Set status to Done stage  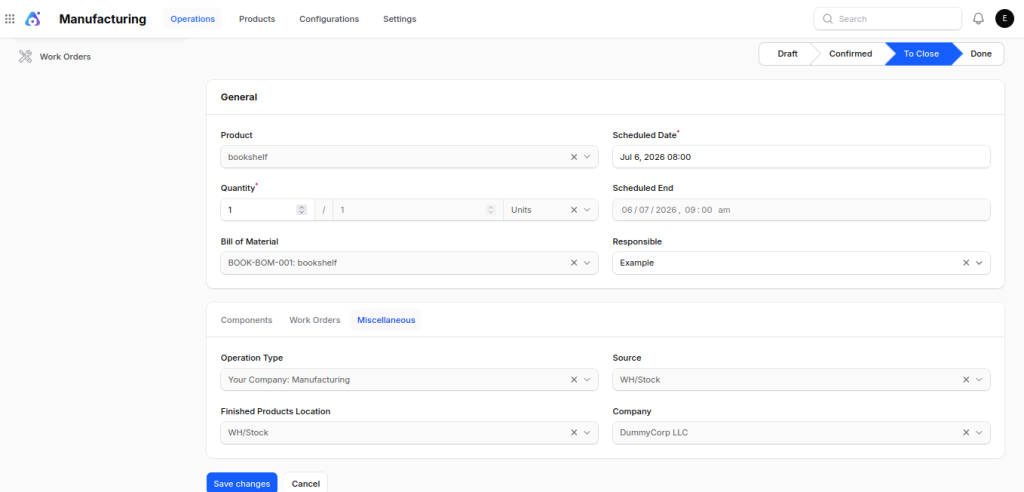(980, 54)
